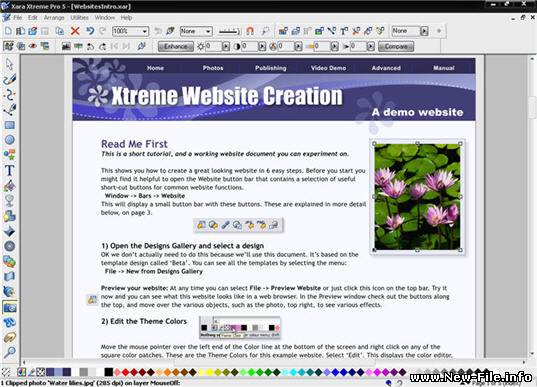Pick the bright red color swatch
Viewport: 537px width, 387px height.
125,372
